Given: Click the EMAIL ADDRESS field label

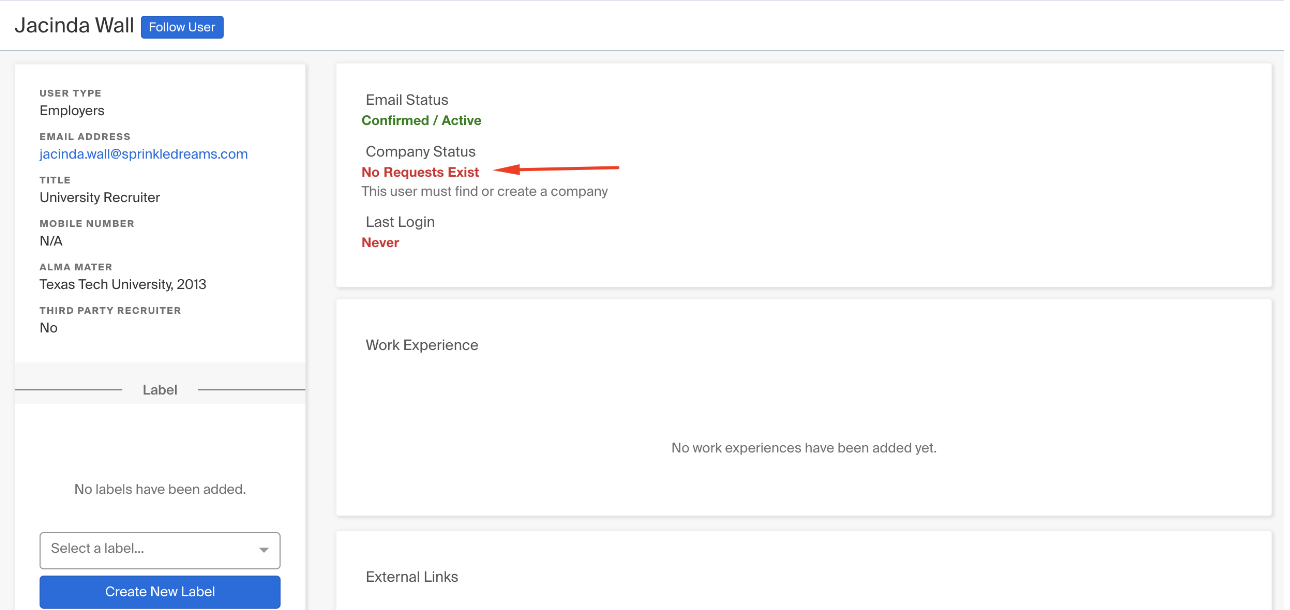Looking at the screenshot, I should click(x=85, y=137).
